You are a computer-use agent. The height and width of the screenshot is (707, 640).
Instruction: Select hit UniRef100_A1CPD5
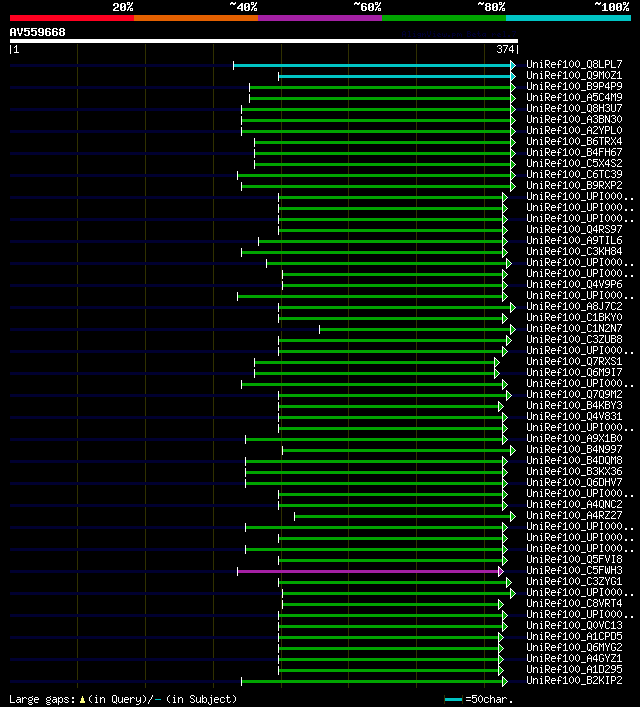pyautogui.click(x=574, y=636)
